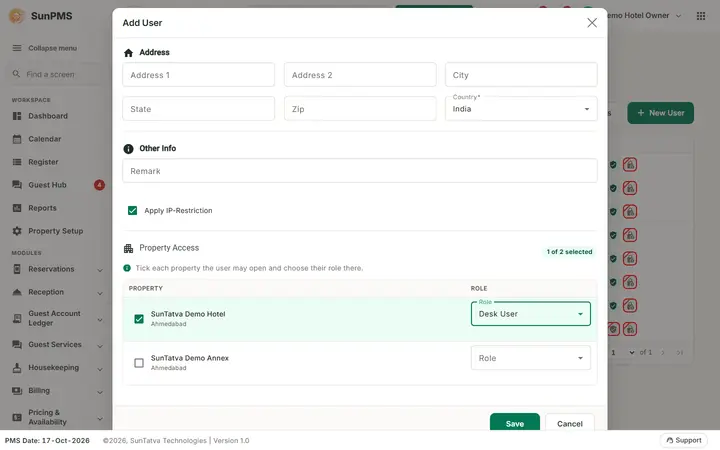720x450 pixels.
Task: Click the PMS Date 17-Oct-2026 text
Action: click(47, 440)
